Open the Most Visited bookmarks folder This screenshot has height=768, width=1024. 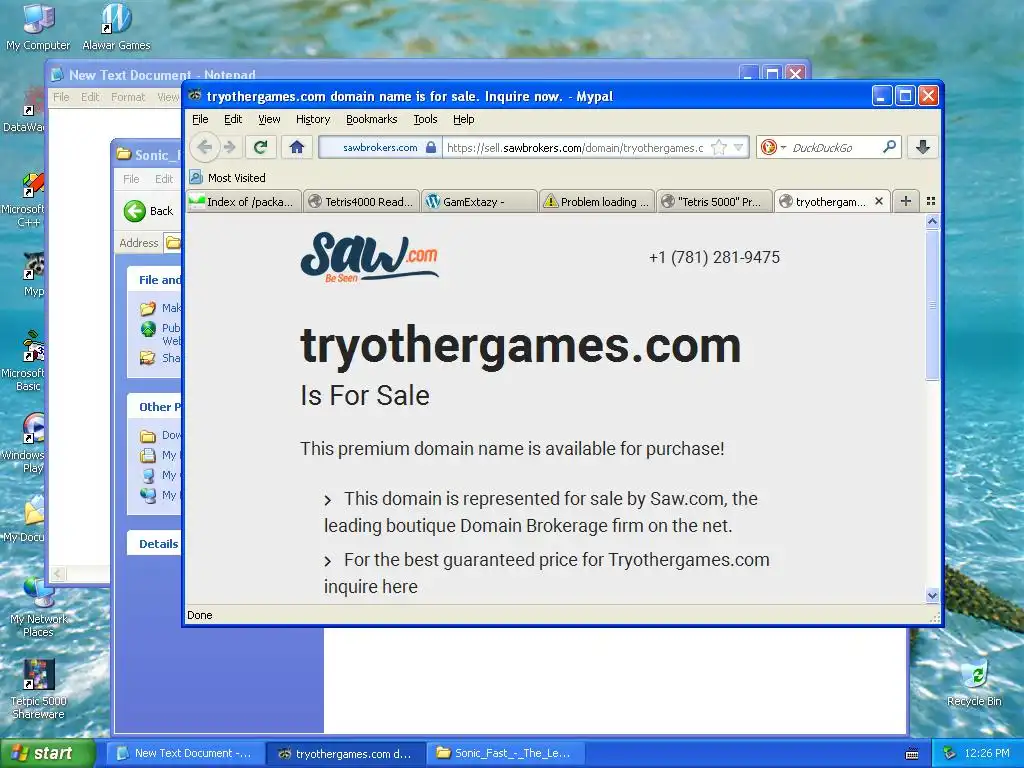[228, 178]
